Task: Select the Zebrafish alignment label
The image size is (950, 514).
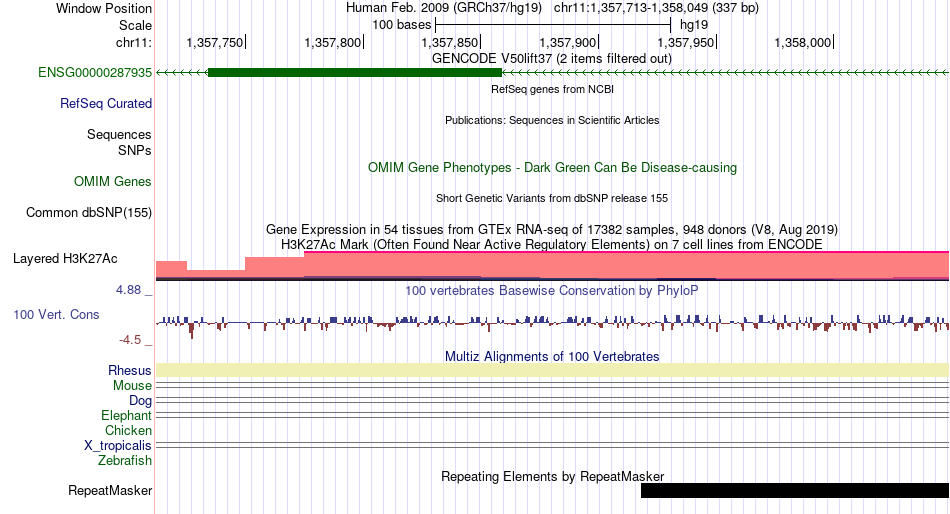Action: (125, 461)
